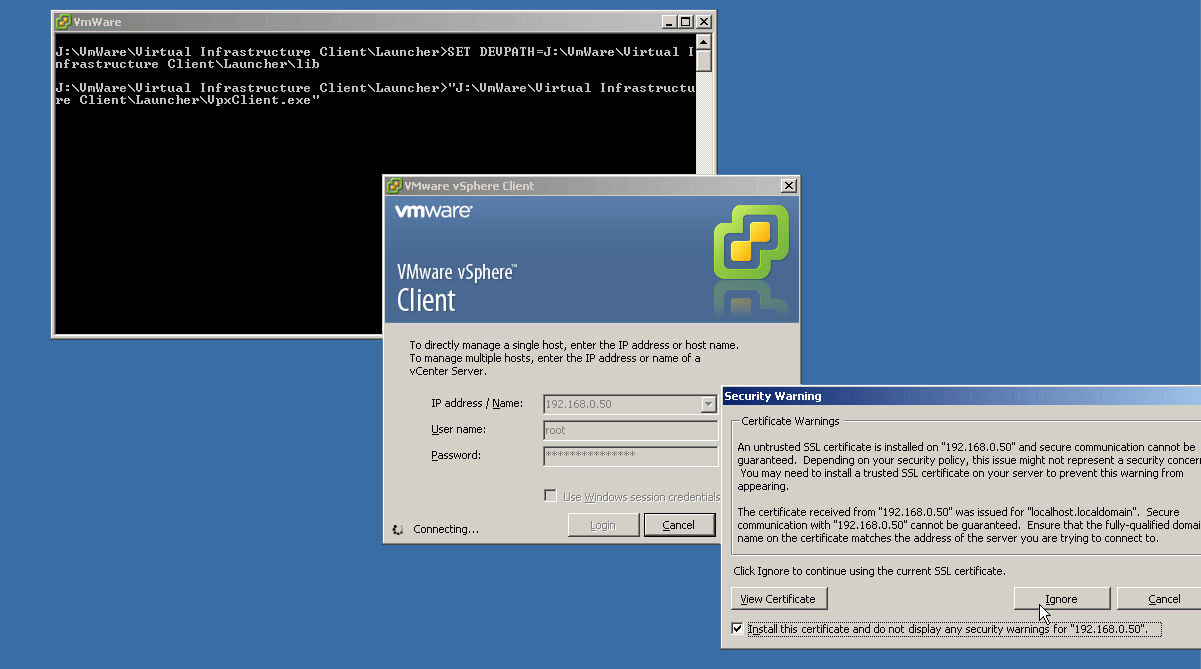Viewport: 1201px width, 669px height.
Task: Click the vSphere green-yellow logo icon
Action: pos(751,241)
